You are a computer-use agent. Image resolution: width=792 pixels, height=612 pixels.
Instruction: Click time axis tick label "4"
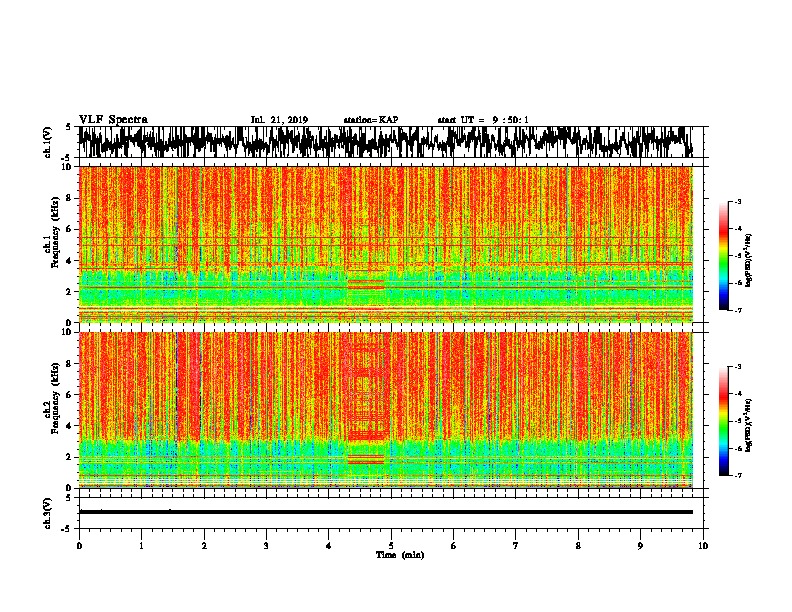click(329, 546)
